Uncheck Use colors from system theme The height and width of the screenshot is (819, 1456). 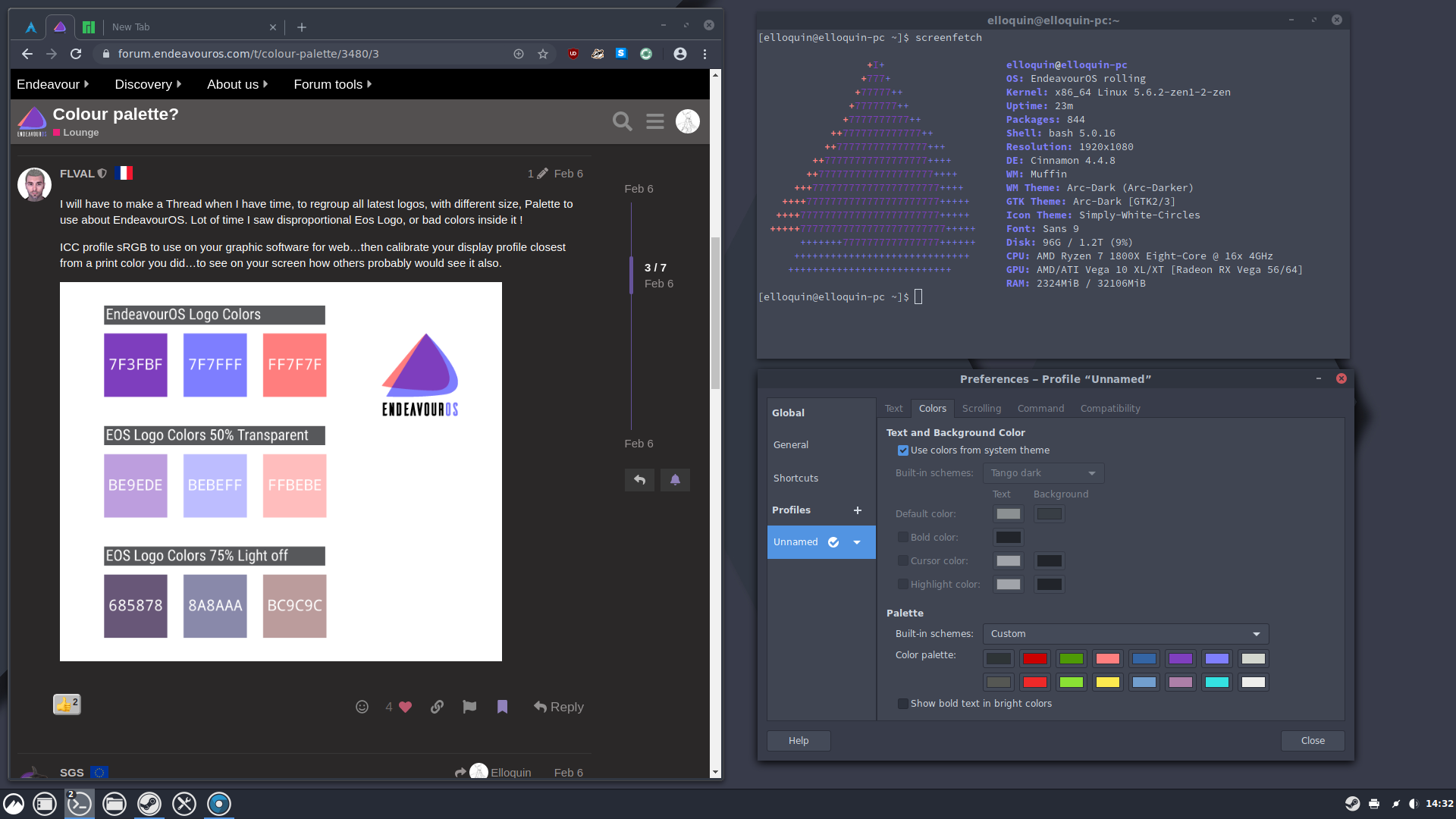[x=903, y=450]
